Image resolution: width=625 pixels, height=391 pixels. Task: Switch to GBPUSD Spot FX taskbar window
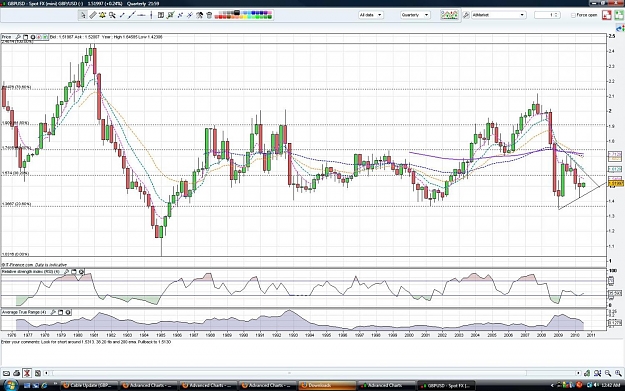pos(446,385)
